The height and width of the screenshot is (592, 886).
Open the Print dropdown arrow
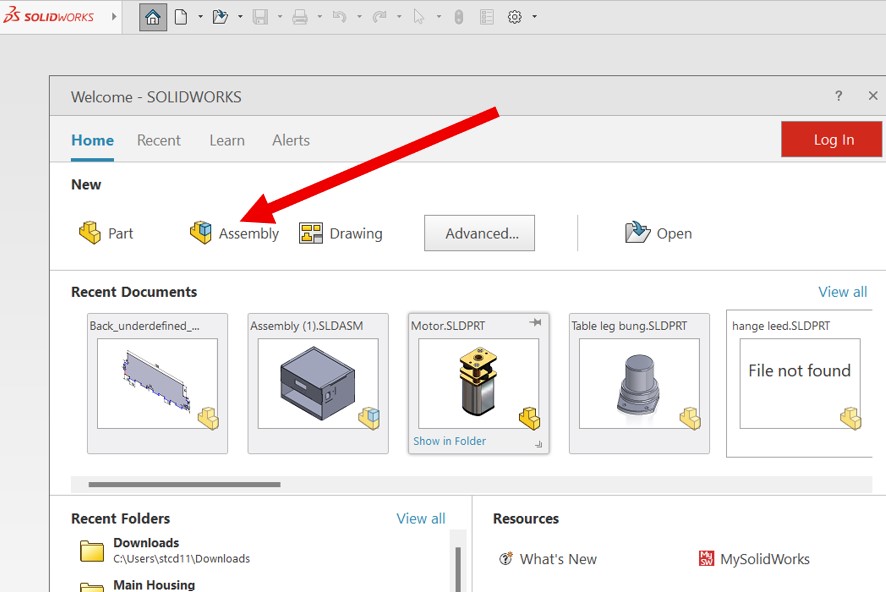point(320,17)
